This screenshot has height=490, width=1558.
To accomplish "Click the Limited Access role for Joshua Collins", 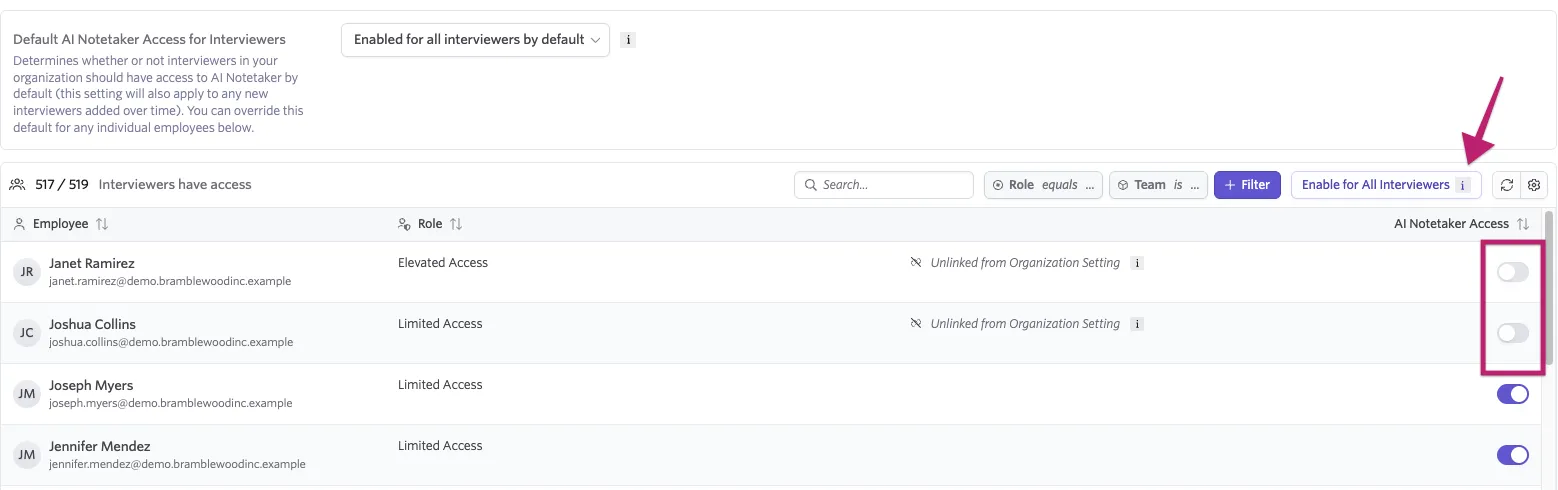I will click(440, 324).
